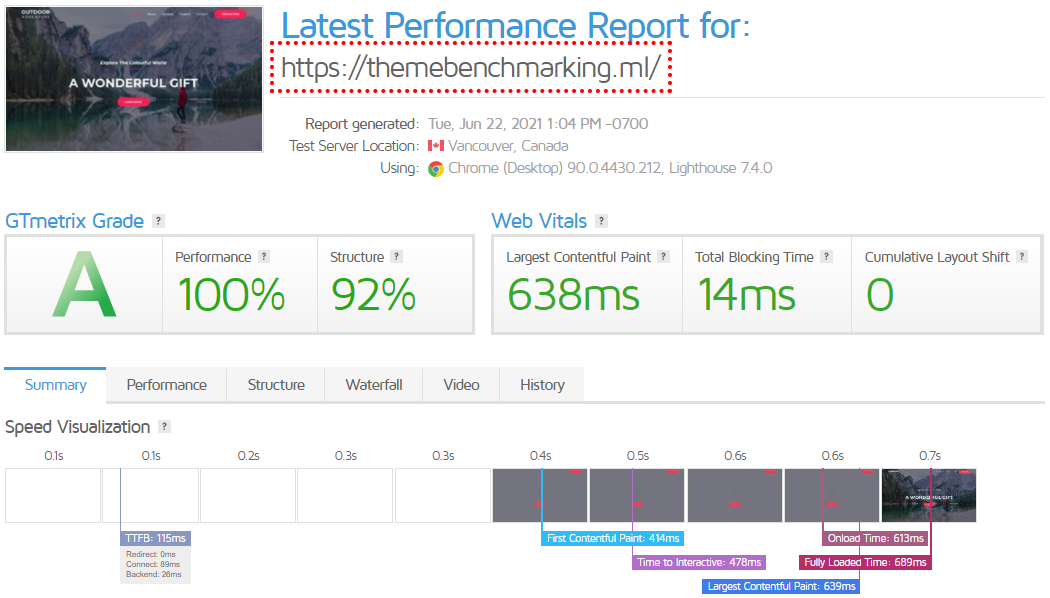Click help icon next to GTmetrix Grade
The width and height of the screenshot is (1050, 598).
[158, 221]
